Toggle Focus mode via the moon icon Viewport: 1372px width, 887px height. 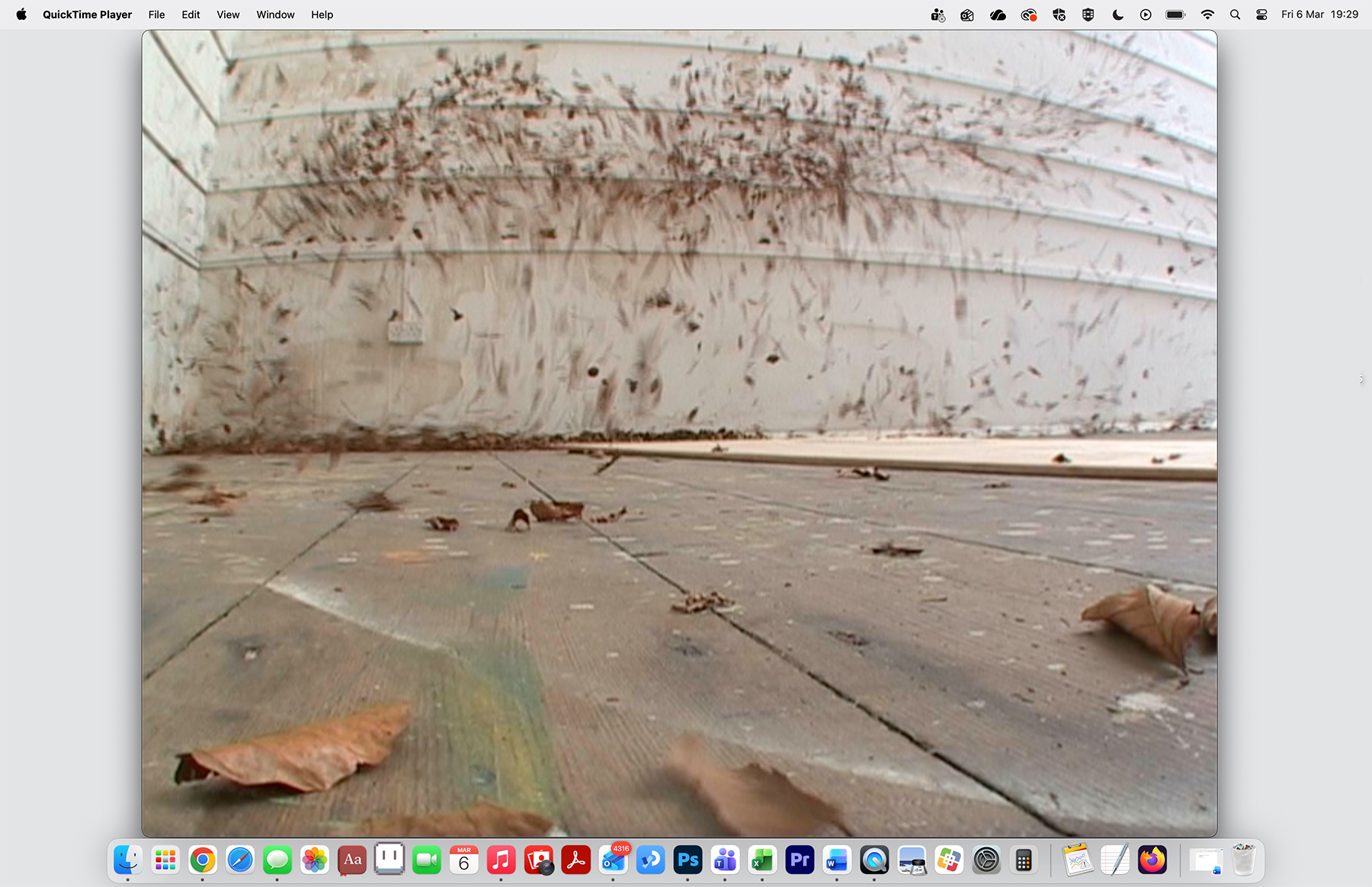1117,14
